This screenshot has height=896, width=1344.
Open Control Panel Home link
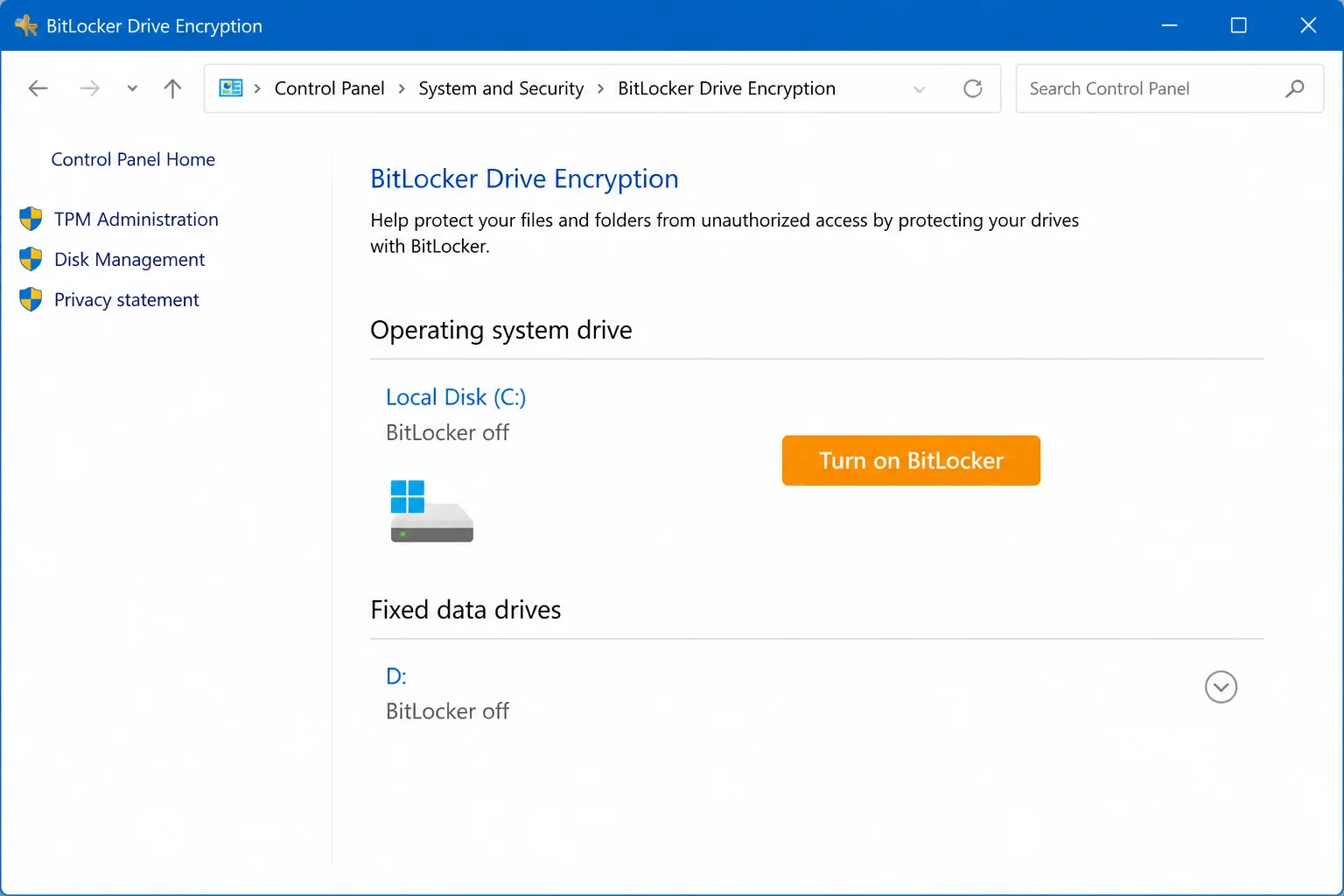click(x=133, y=159)
